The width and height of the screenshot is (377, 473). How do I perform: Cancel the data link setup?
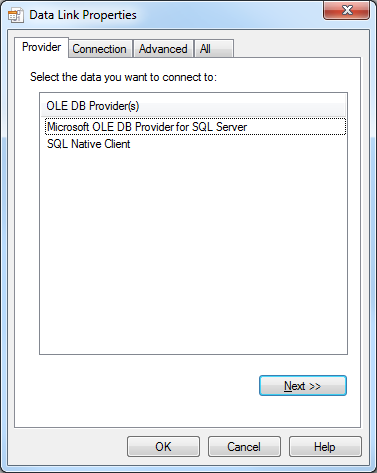(244, 447)
